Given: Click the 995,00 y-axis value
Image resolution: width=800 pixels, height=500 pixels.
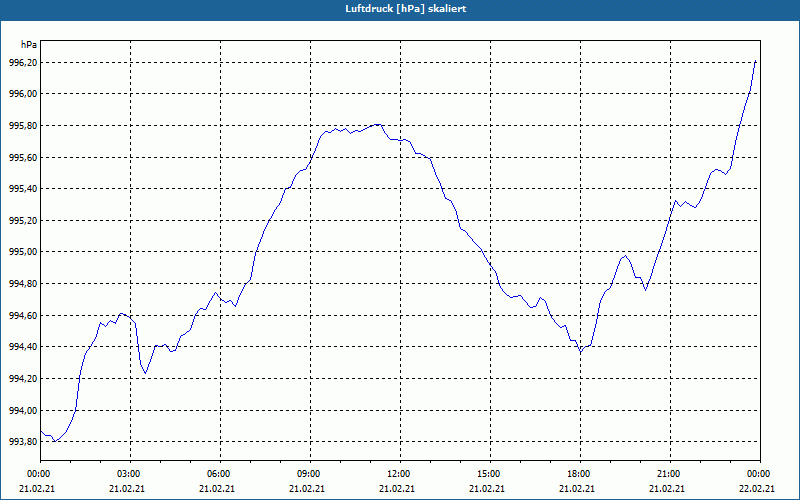Looking at the screenshot, I should tap(23, 252).
